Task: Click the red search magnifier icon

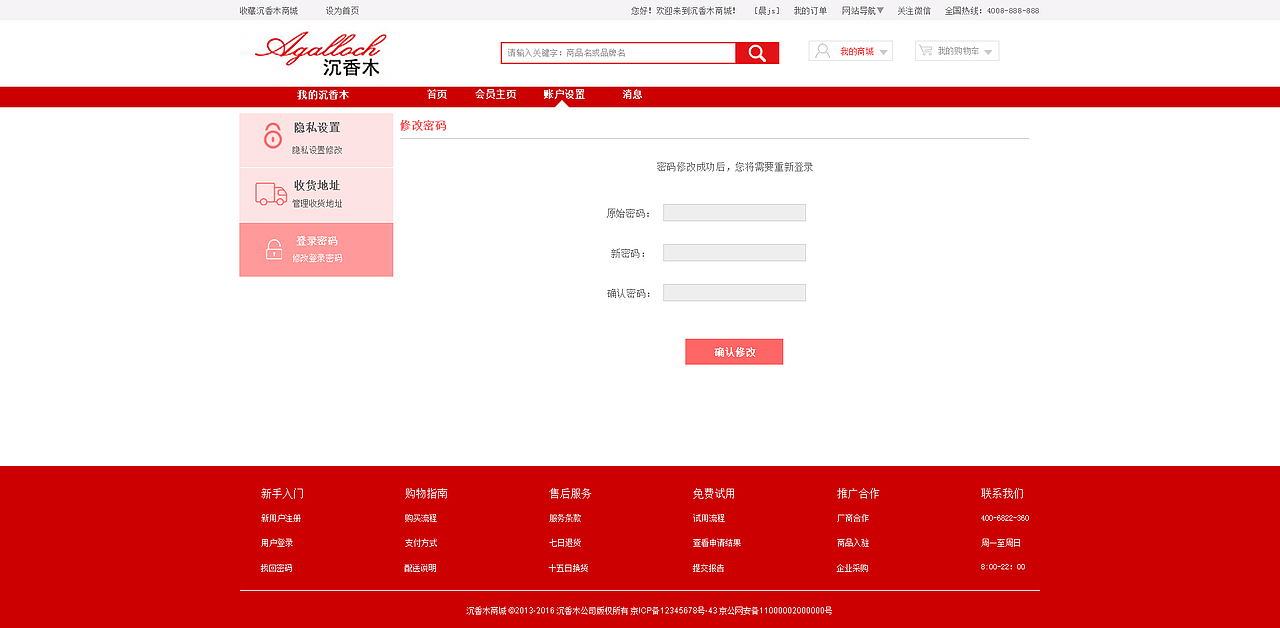Action: 758,51
